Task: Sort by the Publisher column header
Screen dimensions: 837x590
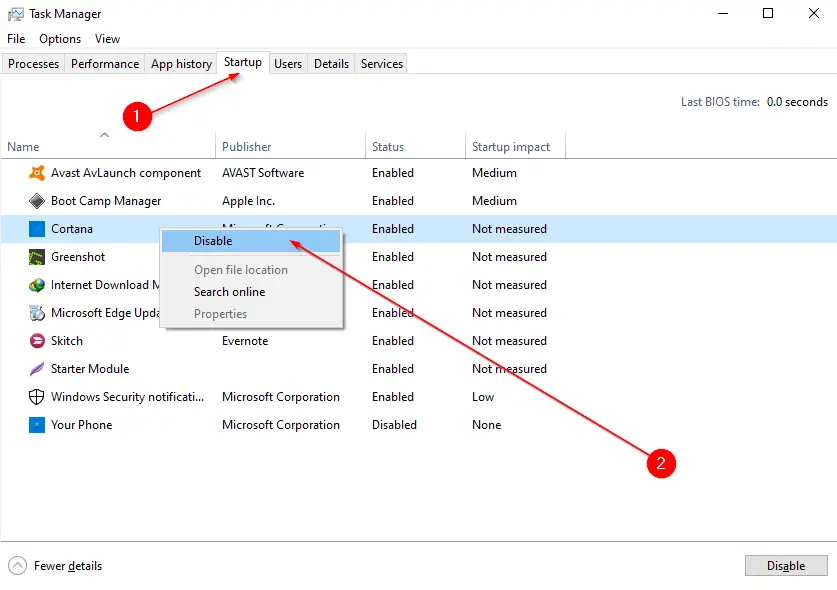Action: coord(290,147)
